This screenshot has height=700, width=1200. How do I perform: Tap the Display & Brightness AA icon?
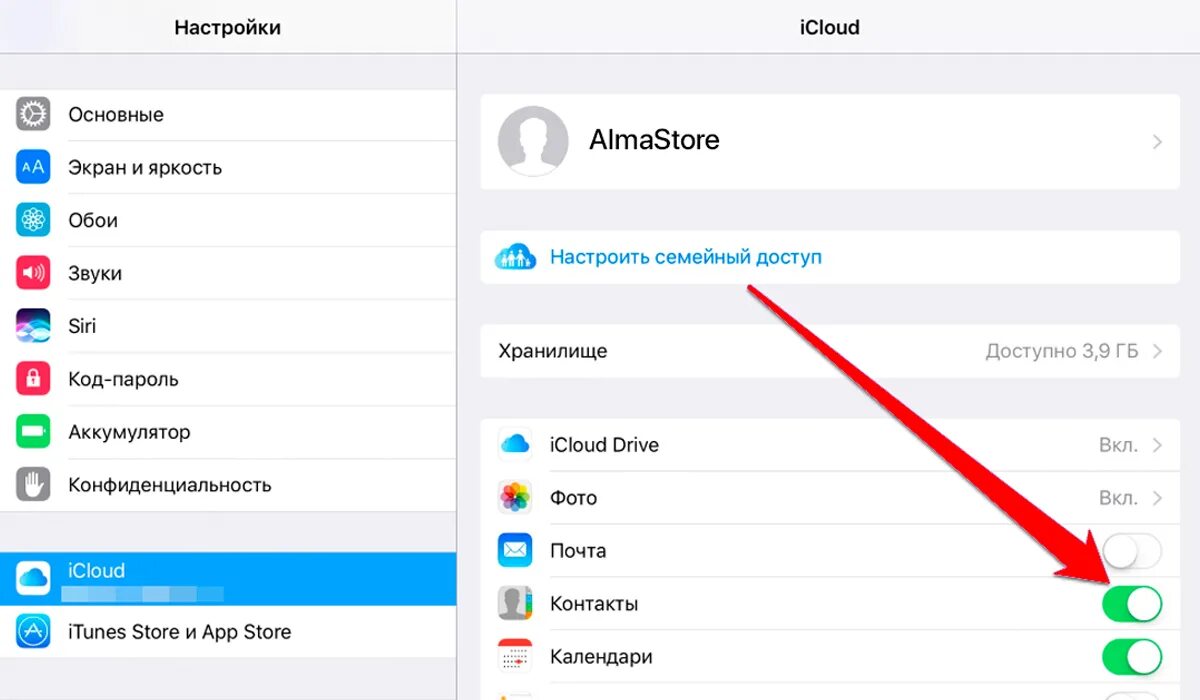(x=33, y=167)
